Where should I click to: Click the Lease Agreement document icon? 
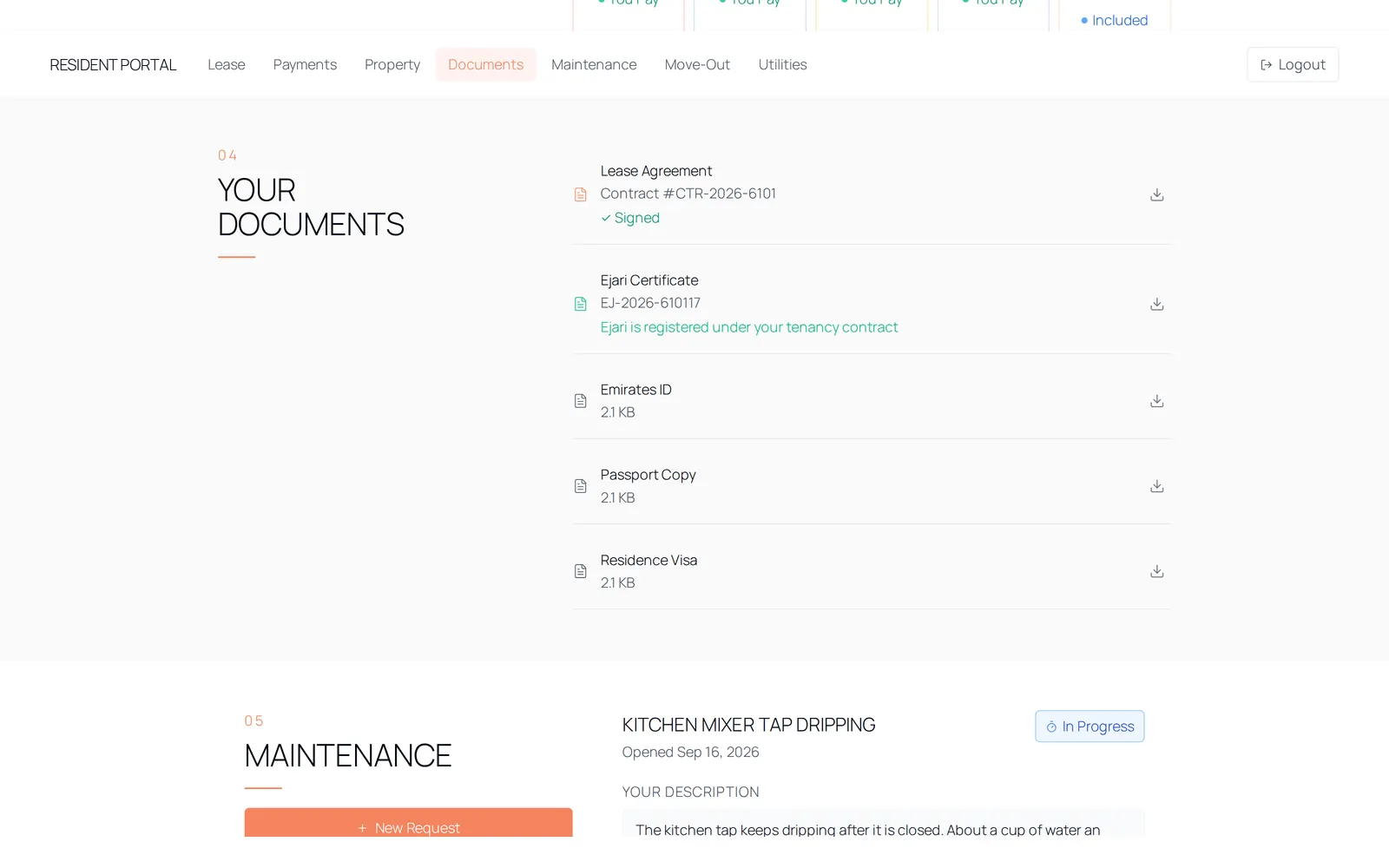581,194
